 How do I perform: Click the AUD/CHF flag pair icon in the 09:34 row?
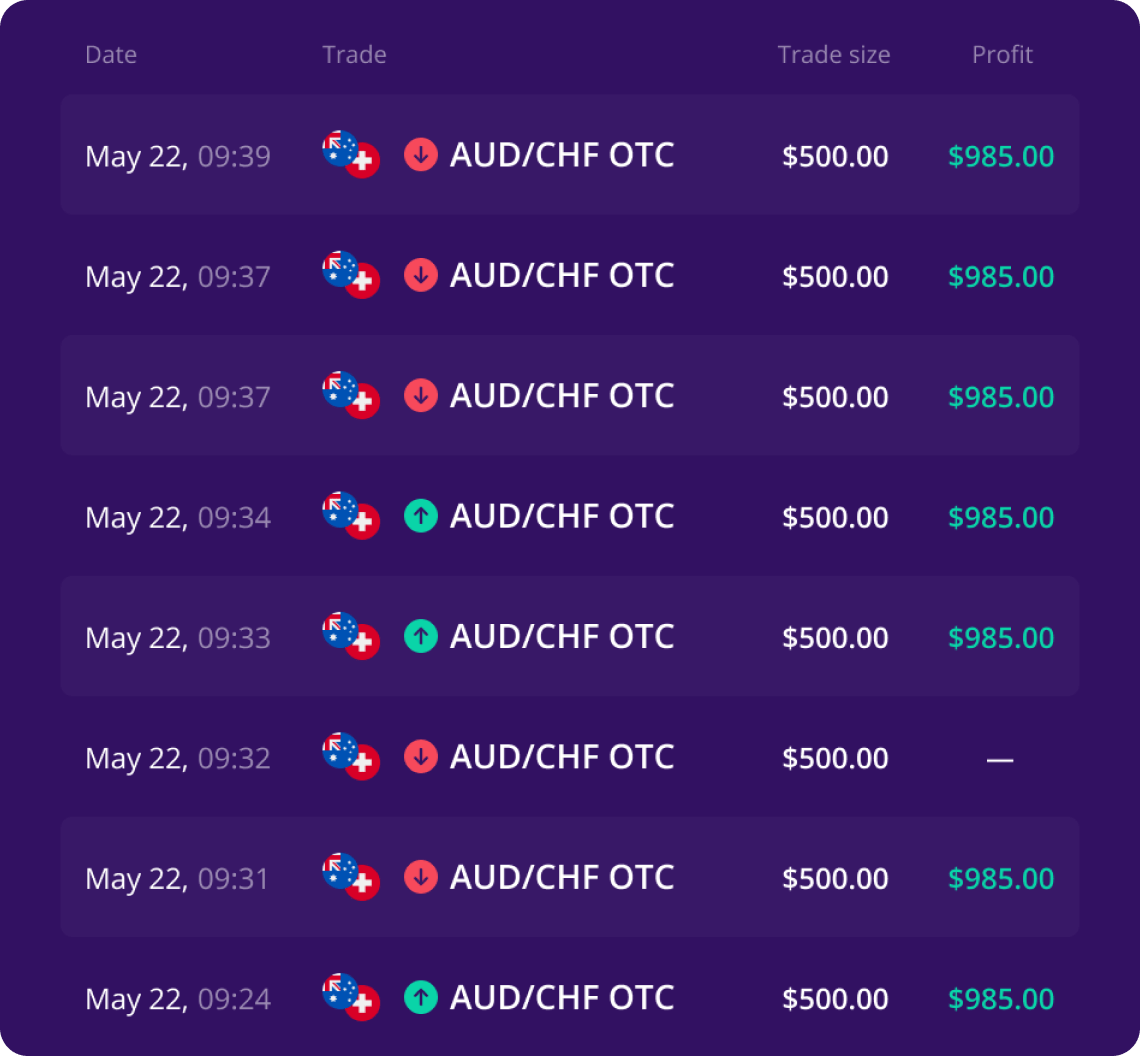click(x=351, y=516)
